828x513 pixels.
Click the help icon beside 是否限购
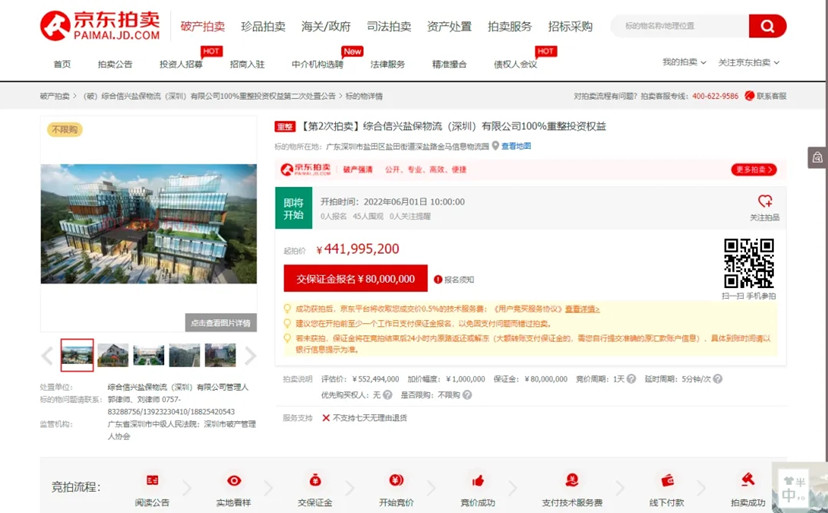(x=467, y=395)
